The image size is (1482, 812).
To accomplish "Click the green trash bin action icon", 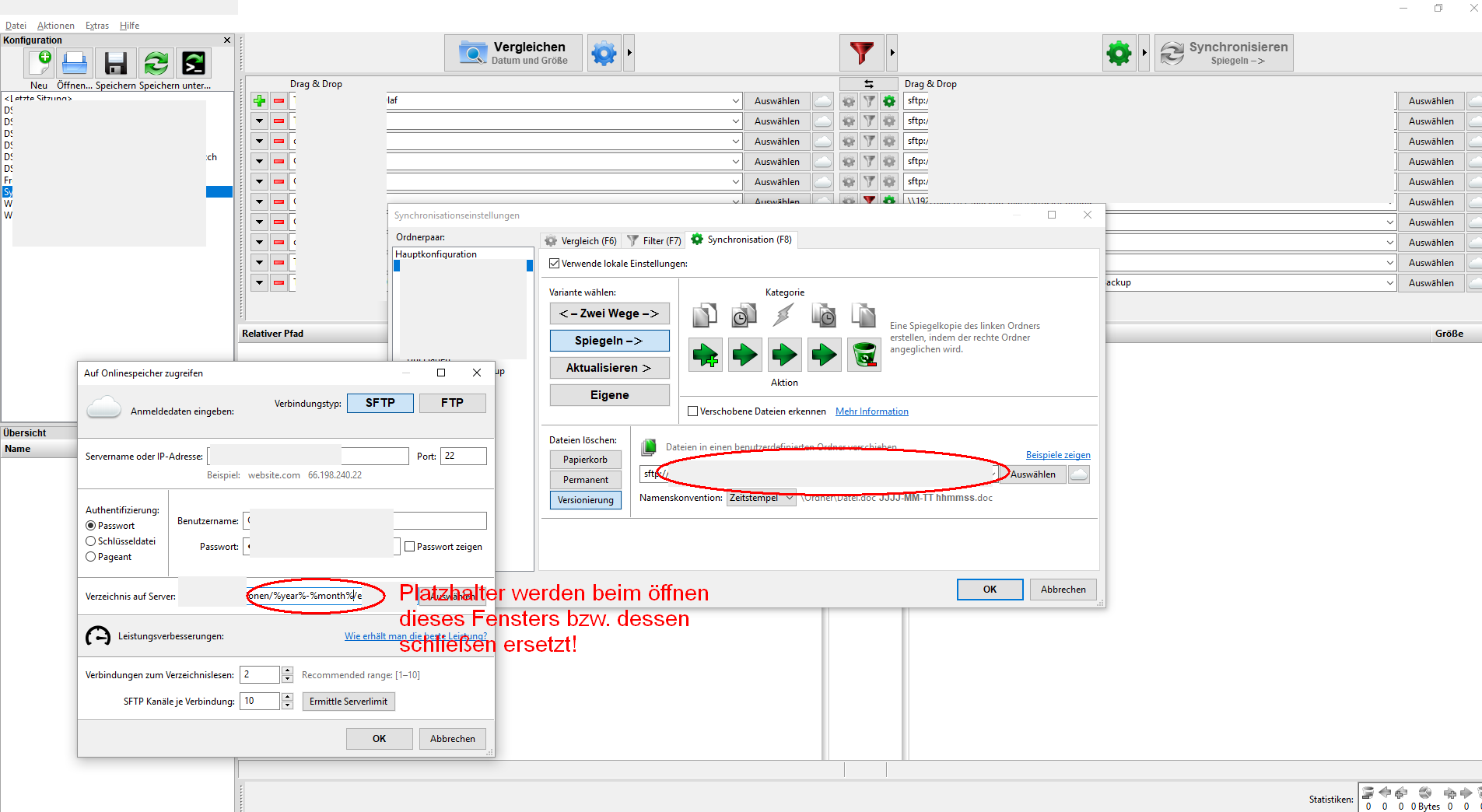I will click(864, 355).
